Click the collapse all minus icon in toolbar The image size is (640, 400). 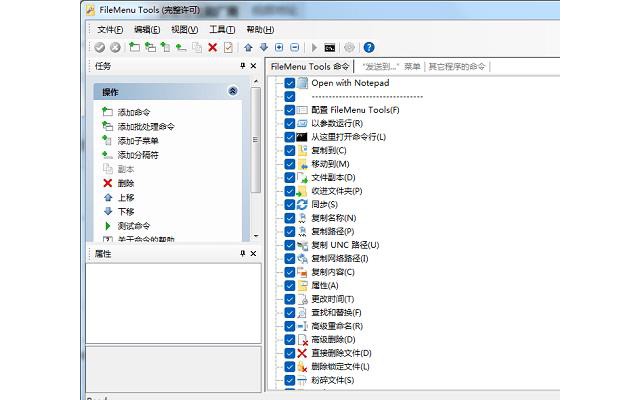295,47
